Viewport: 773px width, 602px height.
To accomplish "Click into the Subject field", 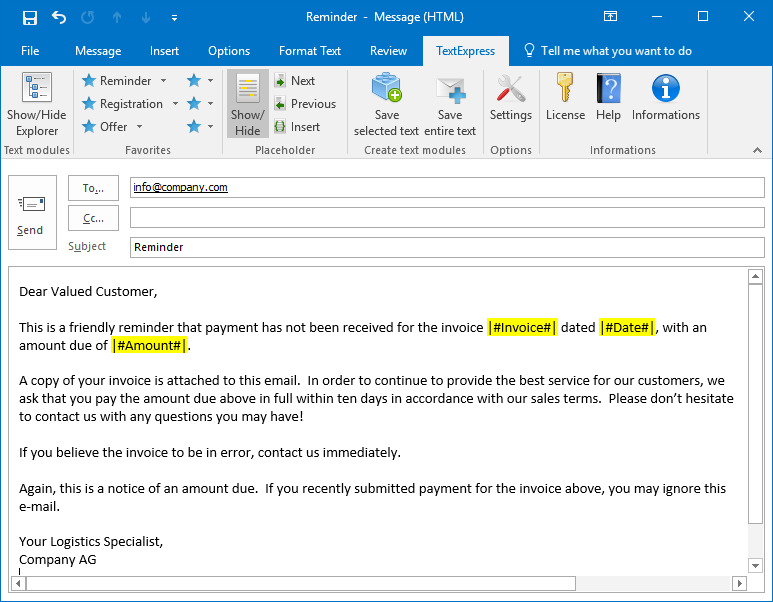I will coord(446,247).
